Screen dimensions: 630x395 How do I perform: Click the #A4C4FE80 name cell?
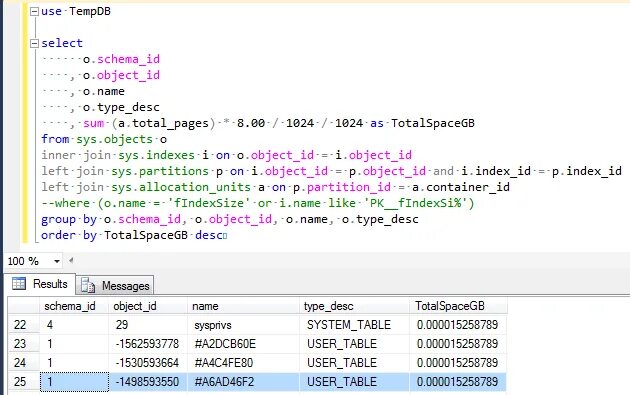(x=243, y=362)
